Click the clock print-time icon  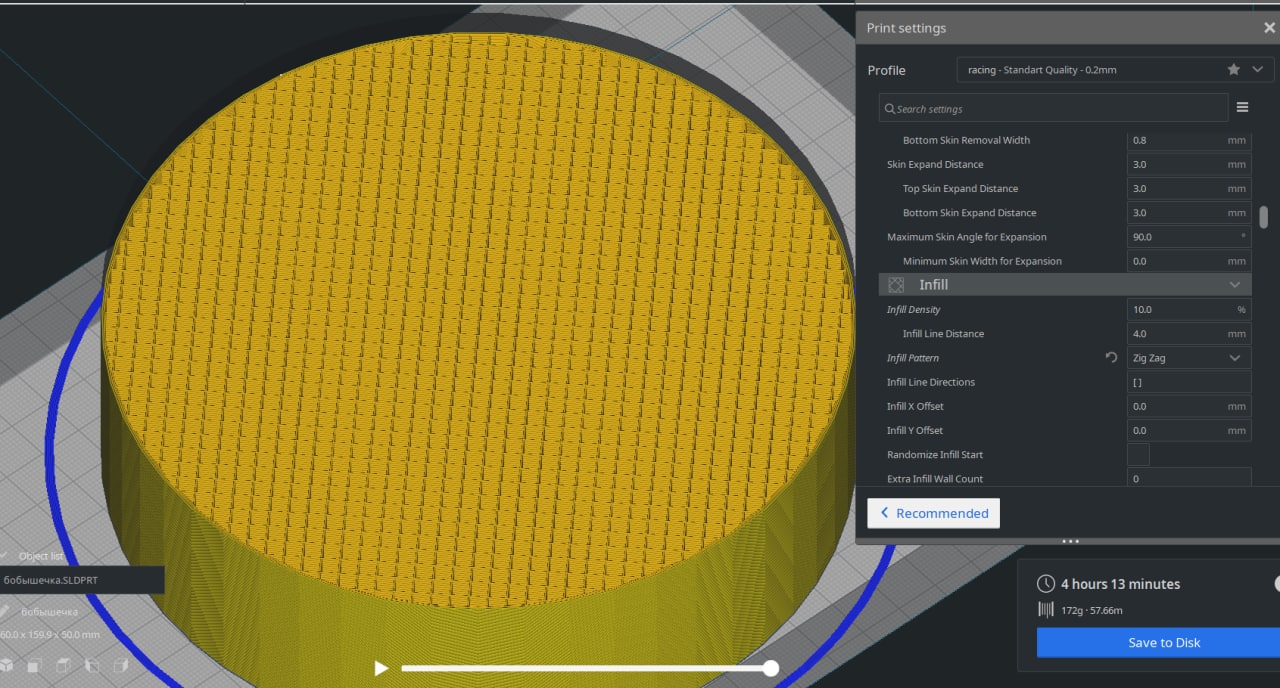[x=1046, y=583]
